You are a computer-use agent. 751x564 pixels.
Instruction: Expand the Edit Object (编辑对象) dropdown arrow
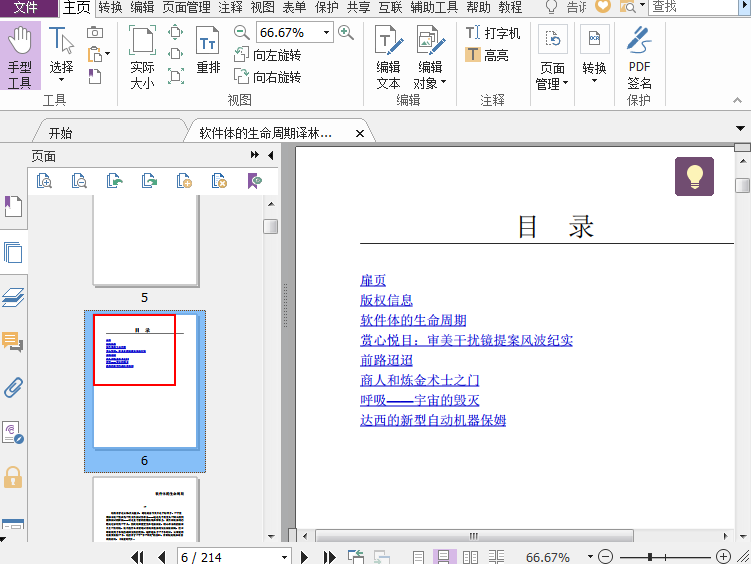pyautogui.click(x=444, y=82)
